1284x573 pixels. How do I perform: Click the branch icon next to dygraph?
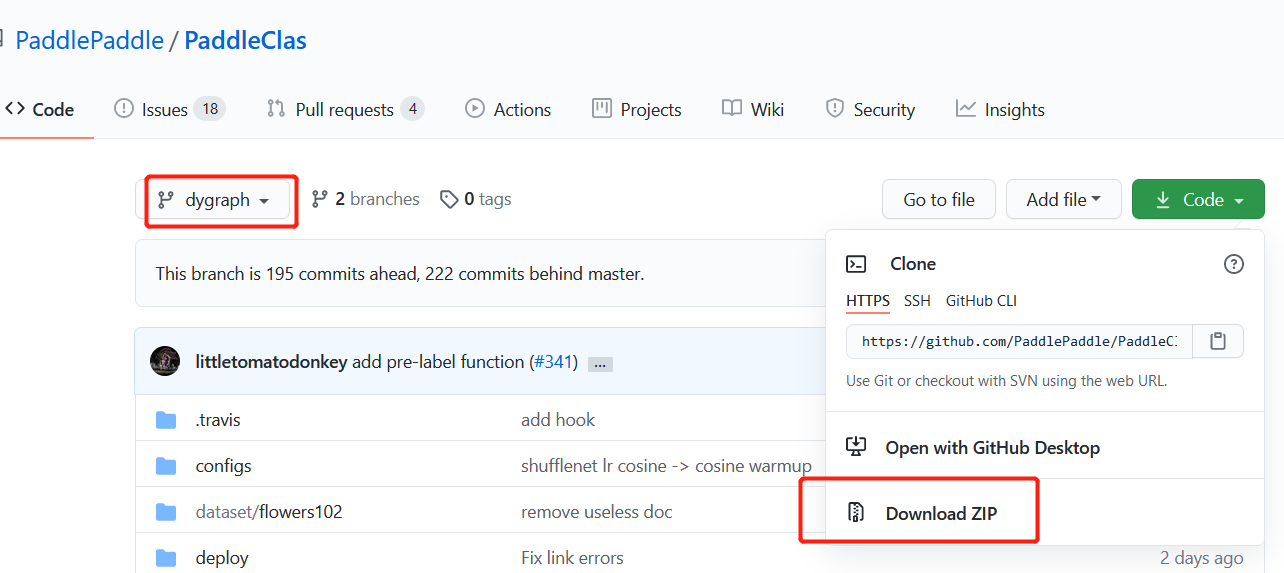pyautogui.click(x=165, y=200)
